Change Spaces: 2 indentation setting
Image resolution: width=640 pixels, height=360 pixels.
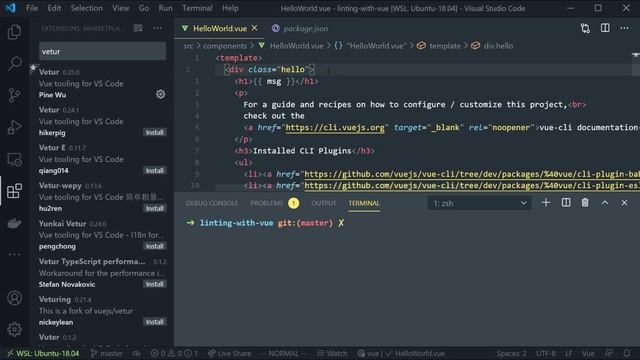point(511,353)
